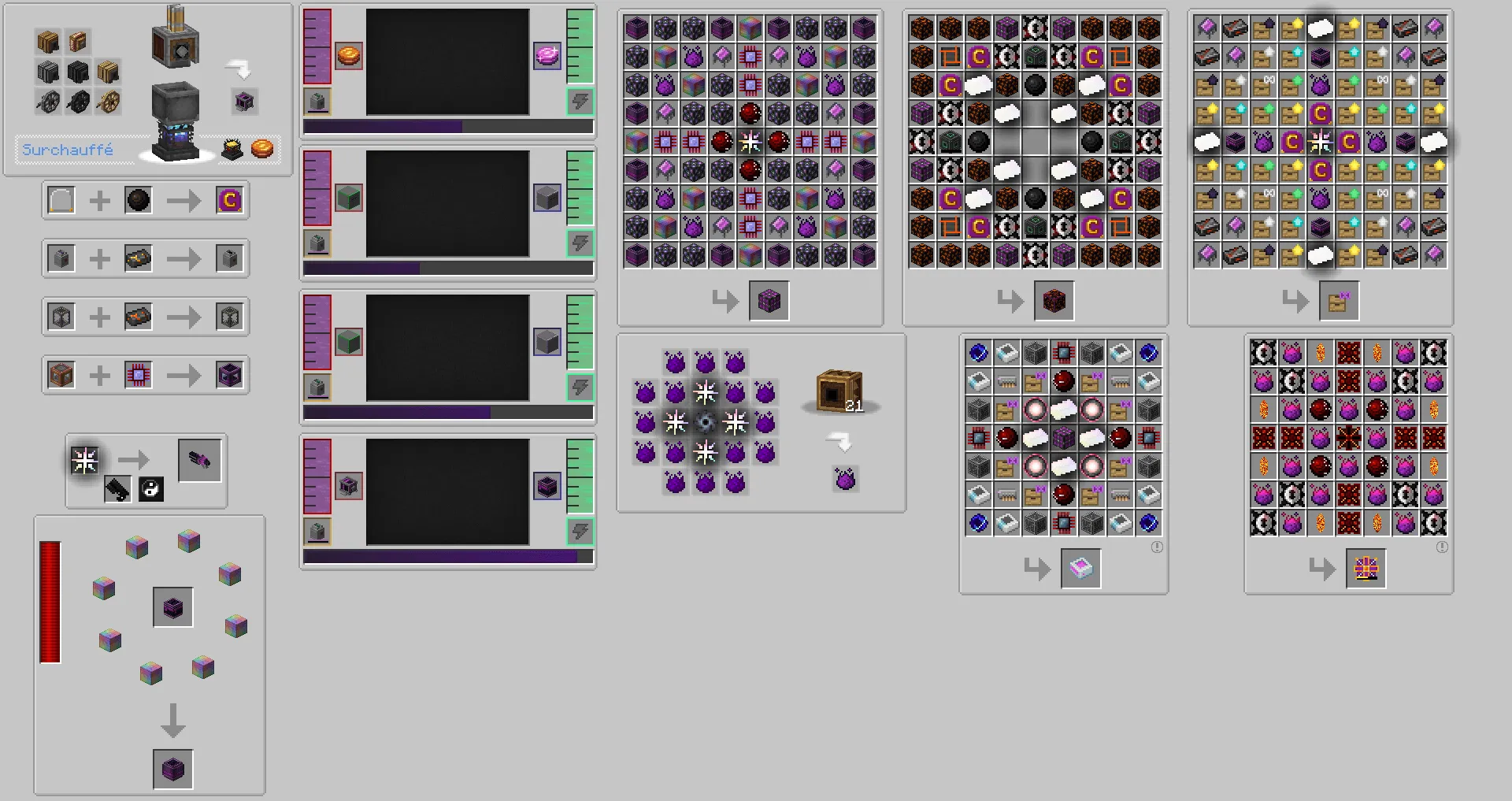Click the purple bulb output under the wooden crate
This screenshot has width=1512, height=801.
point(845,479)
